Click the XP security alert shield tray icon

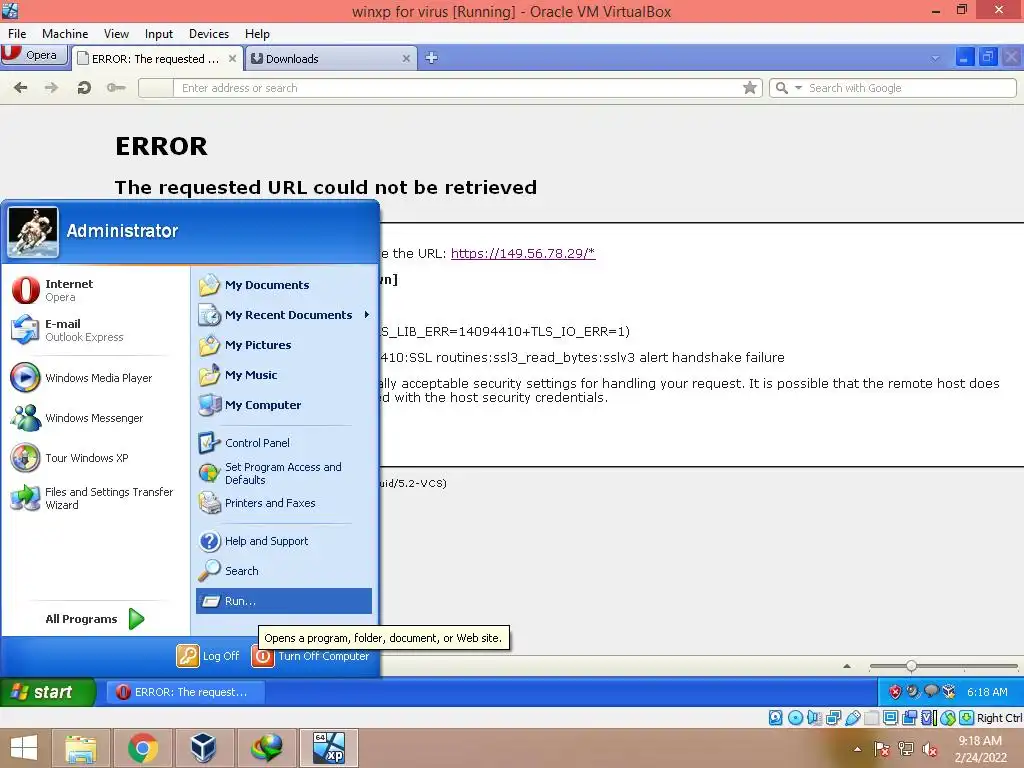[x=895, y=692]
